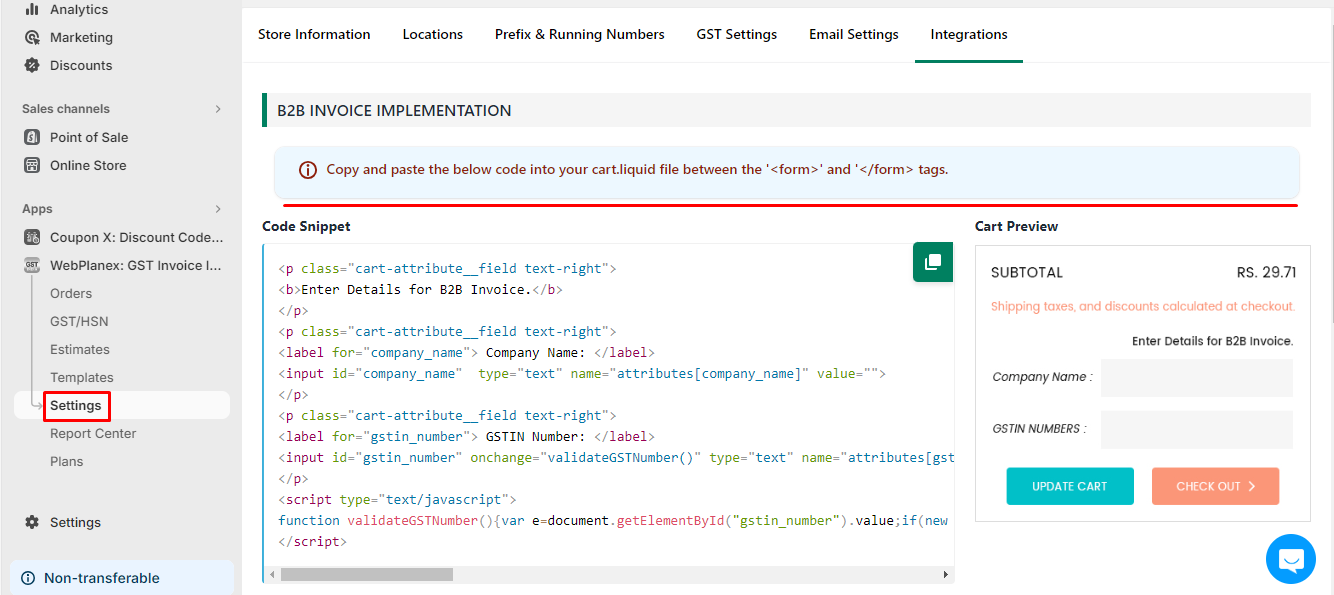Copy the code snippet with green copy icon
Screen dimensions: 1334x595
933,262
